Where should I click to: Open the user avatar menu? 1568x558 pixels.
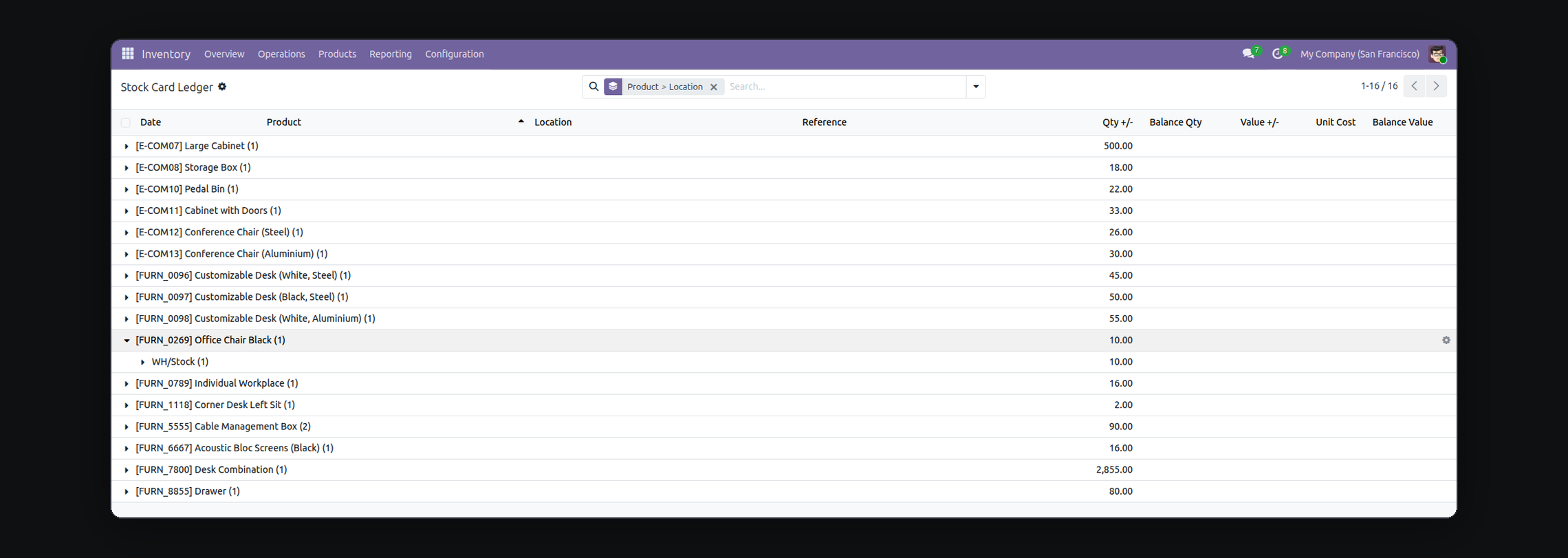point(1437,54)
